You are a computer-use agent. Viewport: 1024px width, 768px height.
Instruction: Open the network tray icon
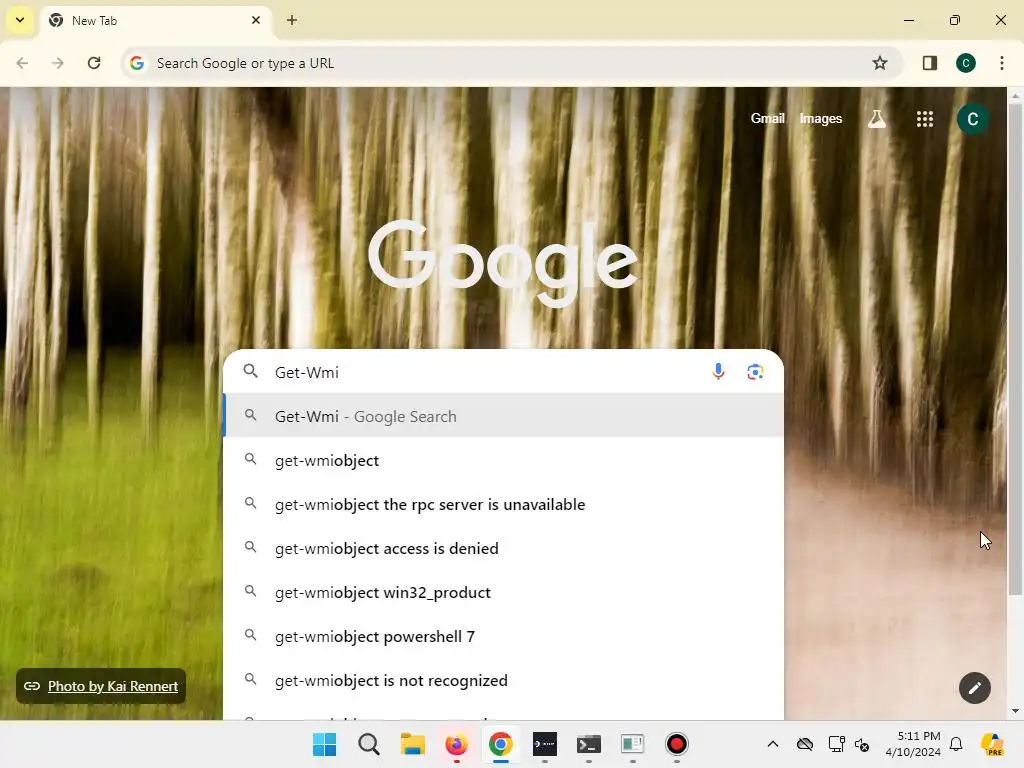click(836, 744)
